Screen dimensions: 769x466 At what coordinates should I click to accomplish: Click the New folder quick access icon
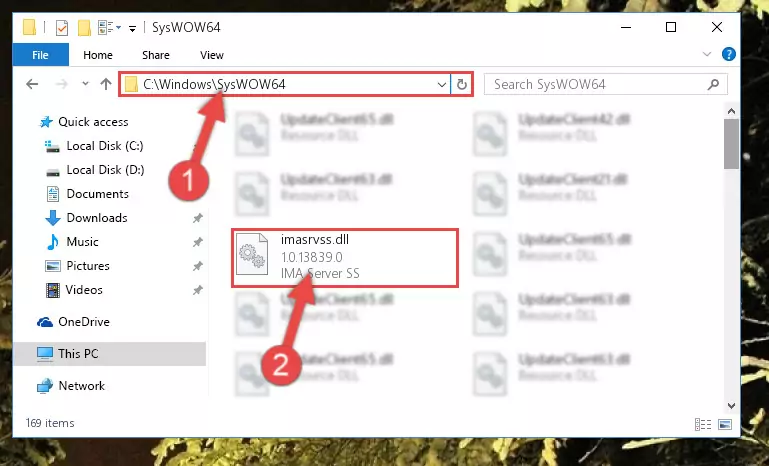[x=84, y=27]
